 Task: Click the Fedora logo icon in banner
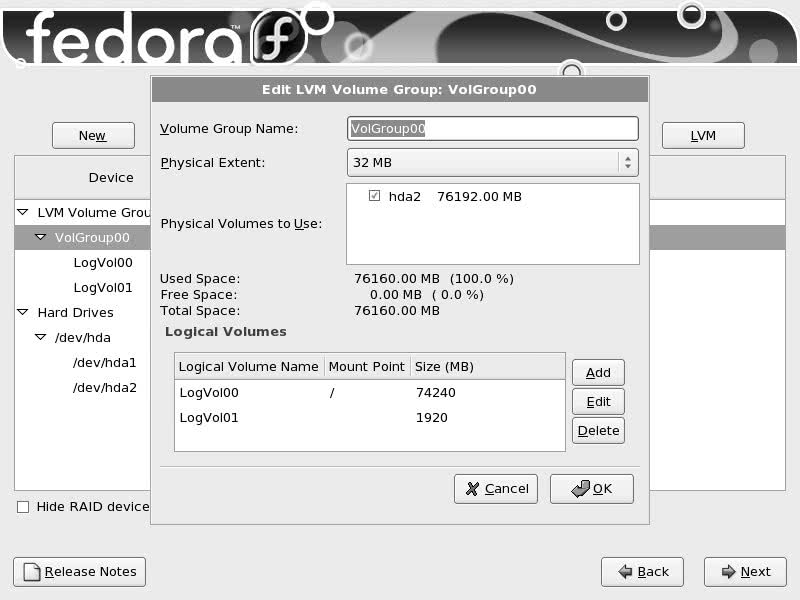(280, 37)
